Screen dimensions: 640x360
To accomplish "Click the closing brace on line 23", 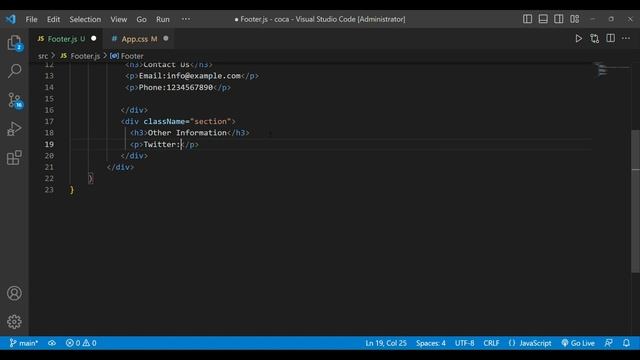I will click(72, 190).
